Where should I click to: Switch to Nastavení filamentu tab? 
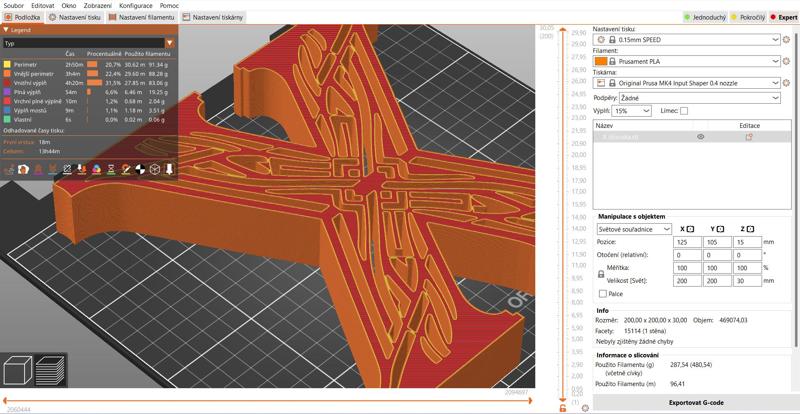143,18
